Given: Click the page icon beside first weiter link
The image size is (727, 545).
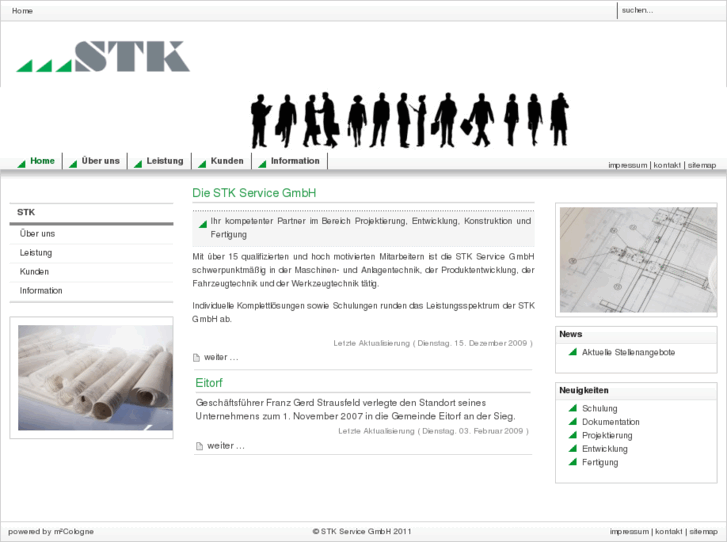Looking at the screenshot, I should (x=196, y=358).
